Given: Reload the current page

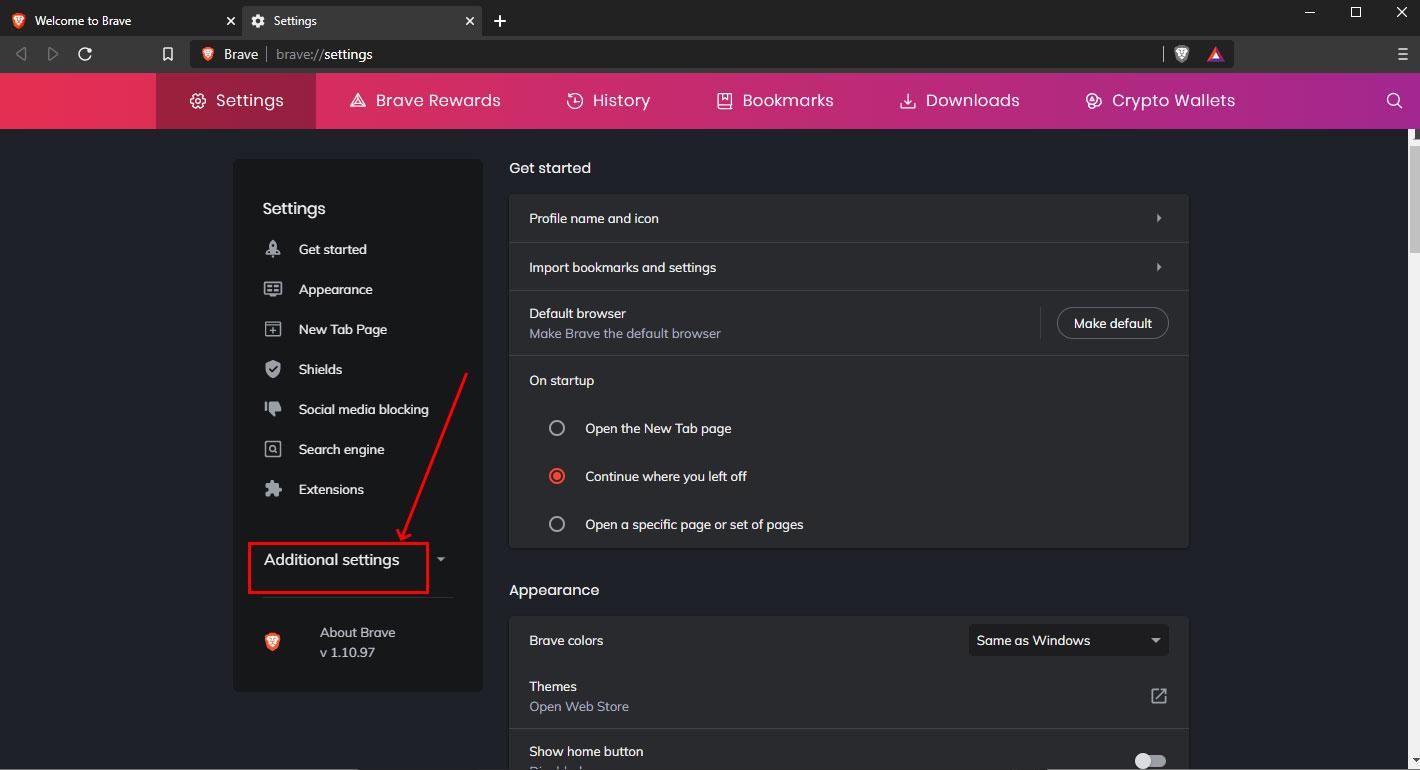Looking at the screenshot, I should (x=85, y=54).
